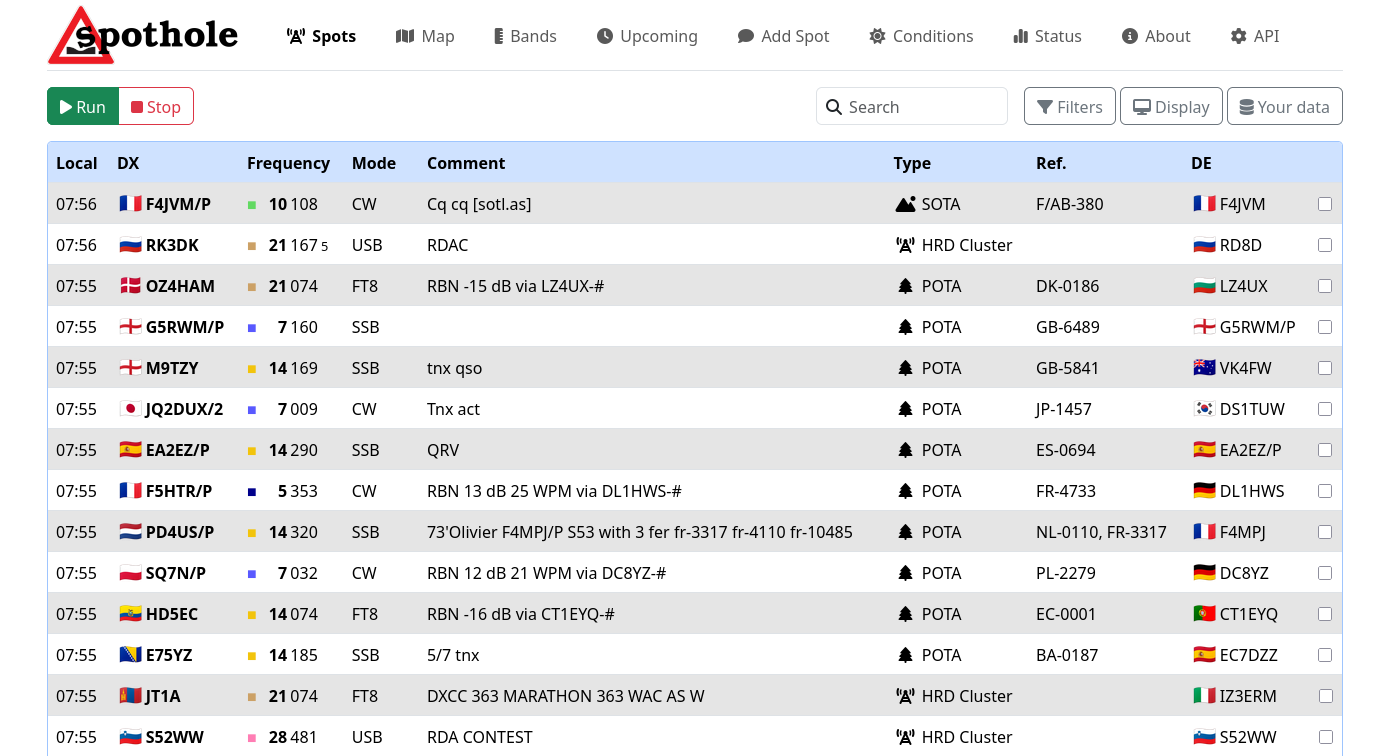This screenshot has height=756, width=1396.
Task: Click the Spothole logo
Action: pos(143,35)
